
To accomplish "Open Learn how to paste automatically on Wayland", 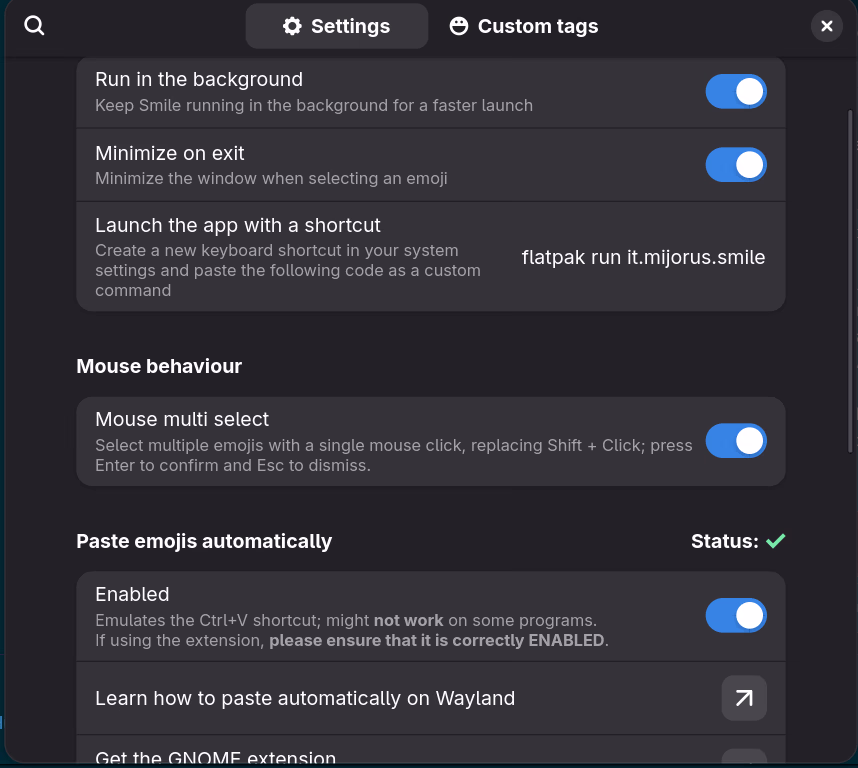I will 304,698.
